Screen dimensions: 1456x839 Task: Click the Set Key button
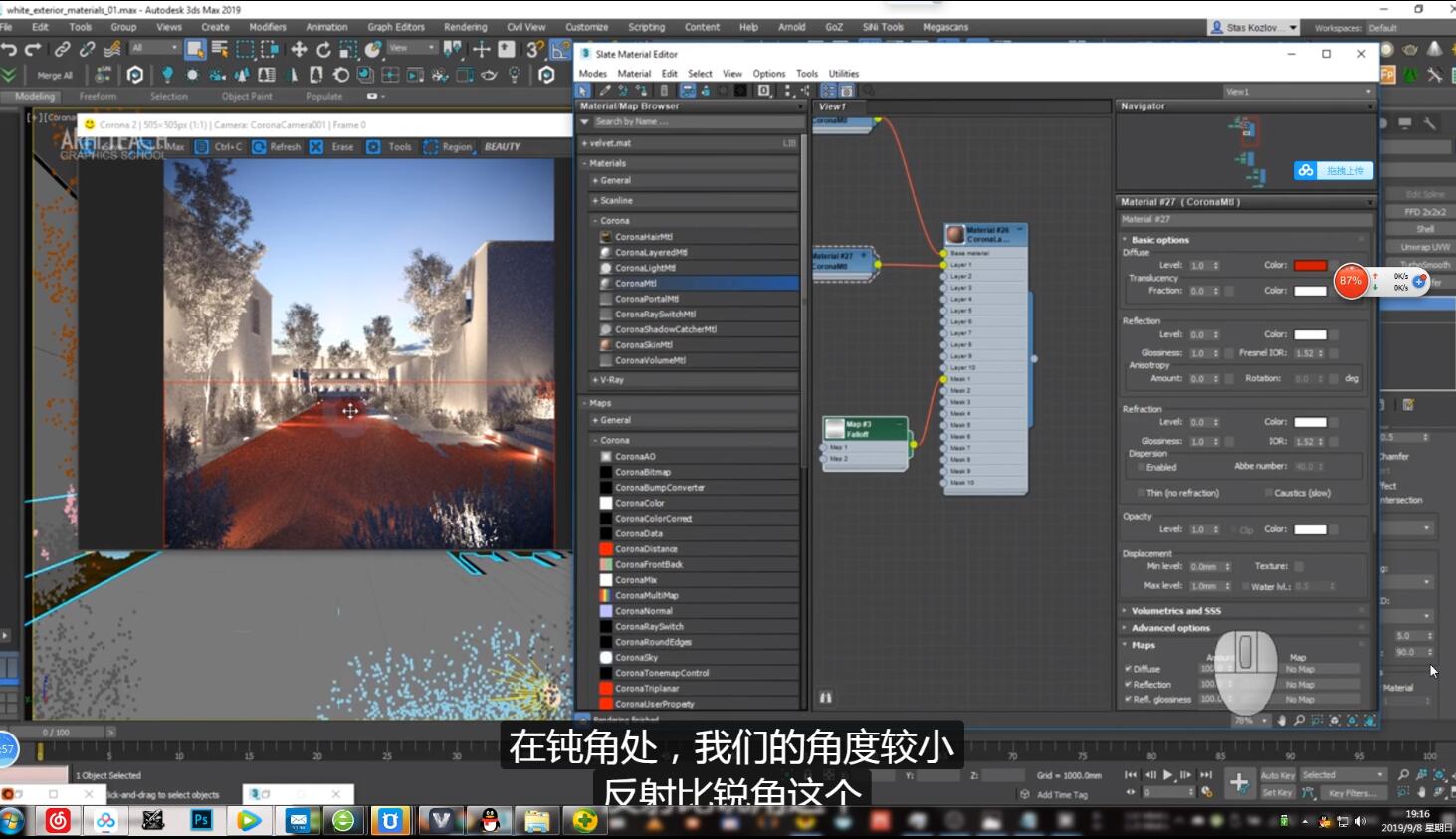click(x=1277, y=793)
